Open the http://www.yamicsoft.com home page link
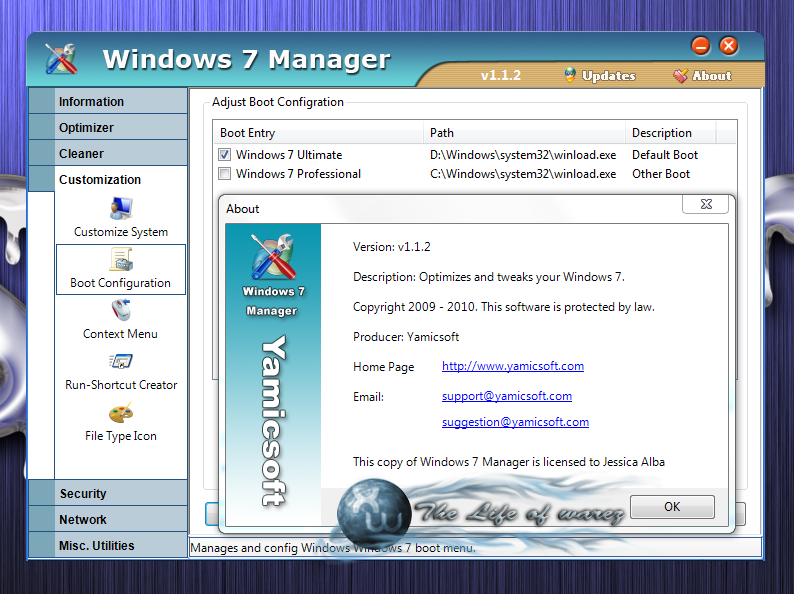Screen dimensions: 794x594 pyautogui.click(x=512, y=366)
